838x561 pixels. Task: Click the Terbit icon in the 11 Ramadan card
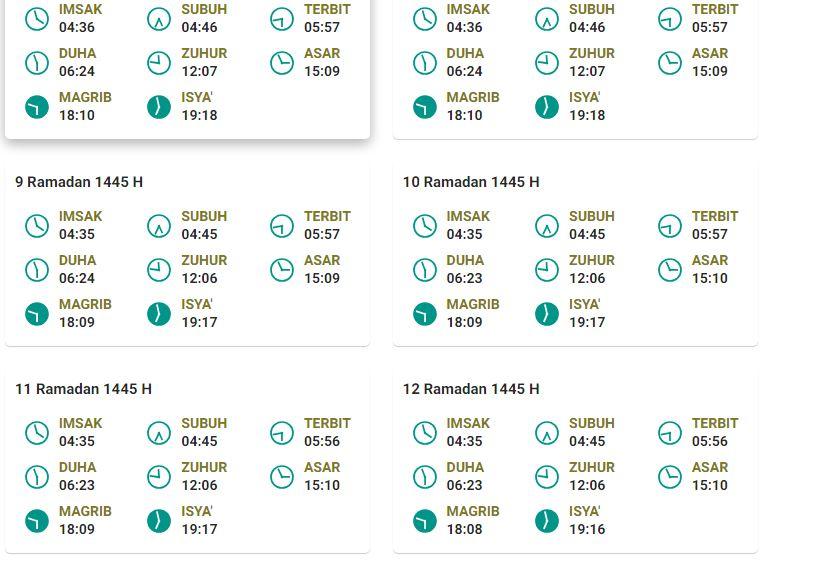pos(282,433)
